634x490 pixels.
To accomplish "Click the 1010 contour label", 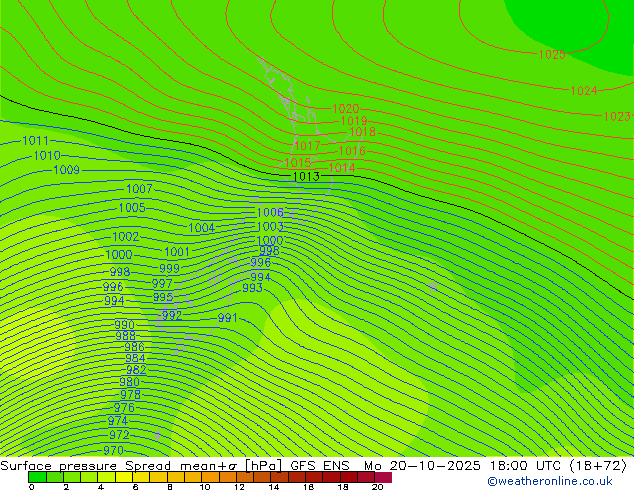I will [47, 155].
